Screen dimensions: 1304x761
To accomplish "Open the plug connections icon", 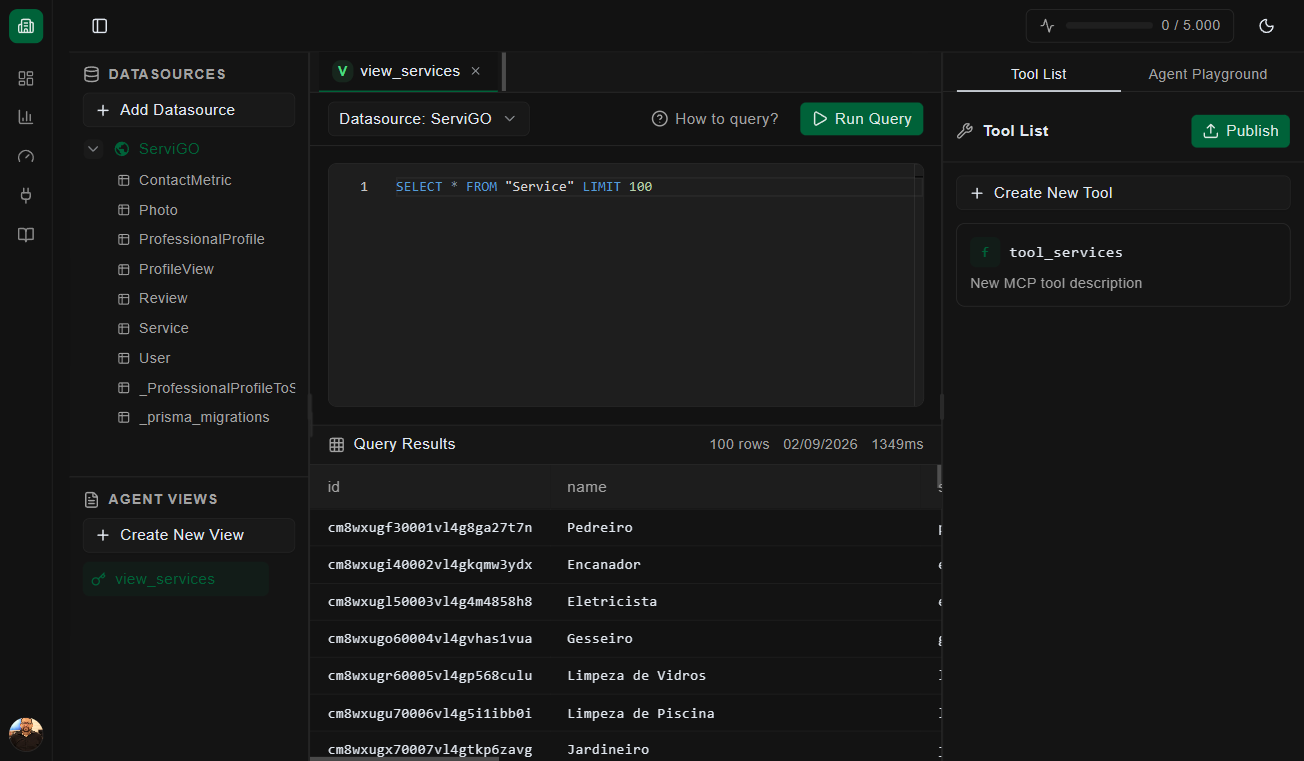I will pos(26,195).
